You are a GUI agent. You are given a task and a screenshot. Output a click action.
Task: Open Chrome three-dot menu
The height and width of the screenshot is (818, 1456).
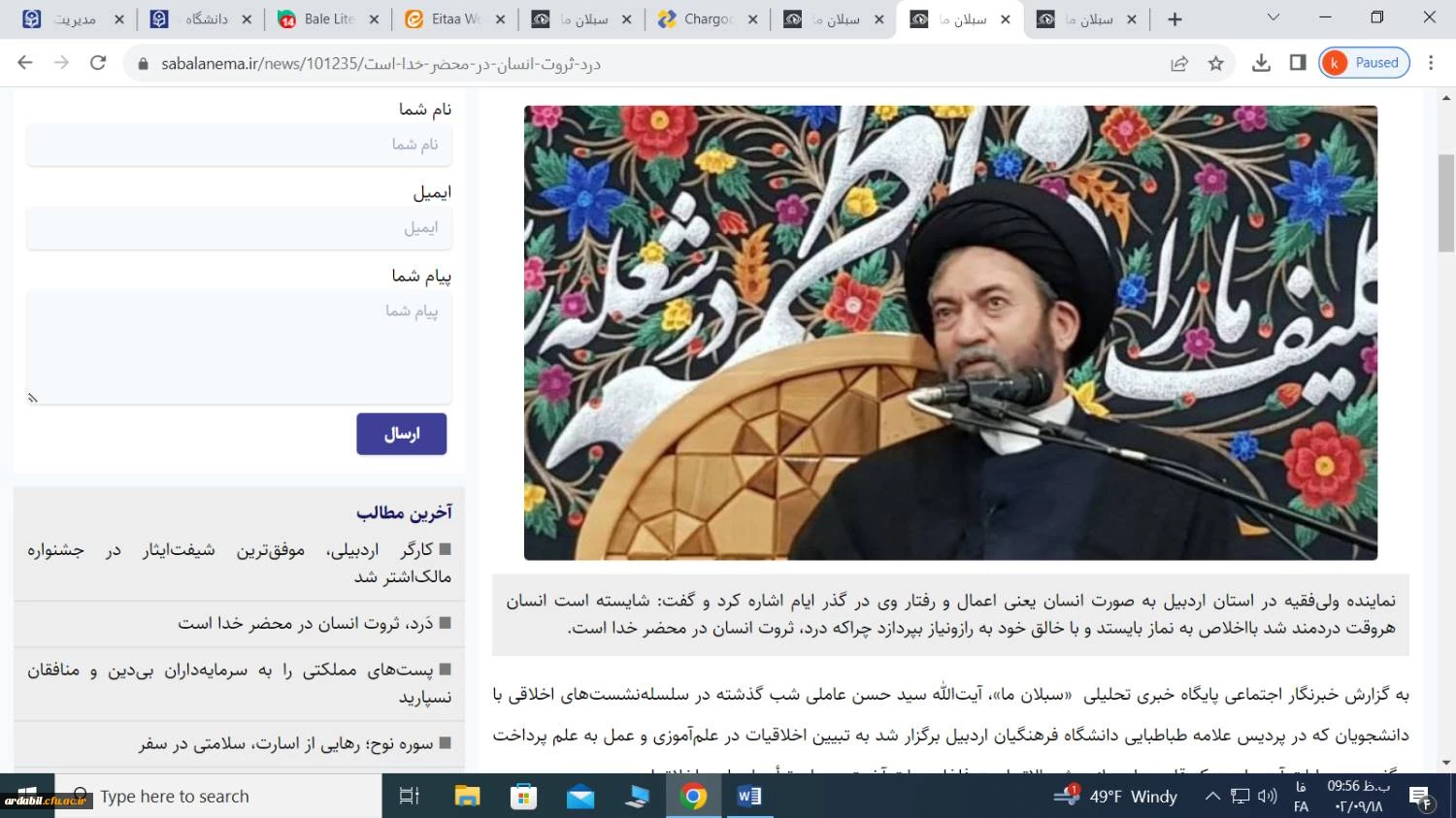tap(1431, 63)
